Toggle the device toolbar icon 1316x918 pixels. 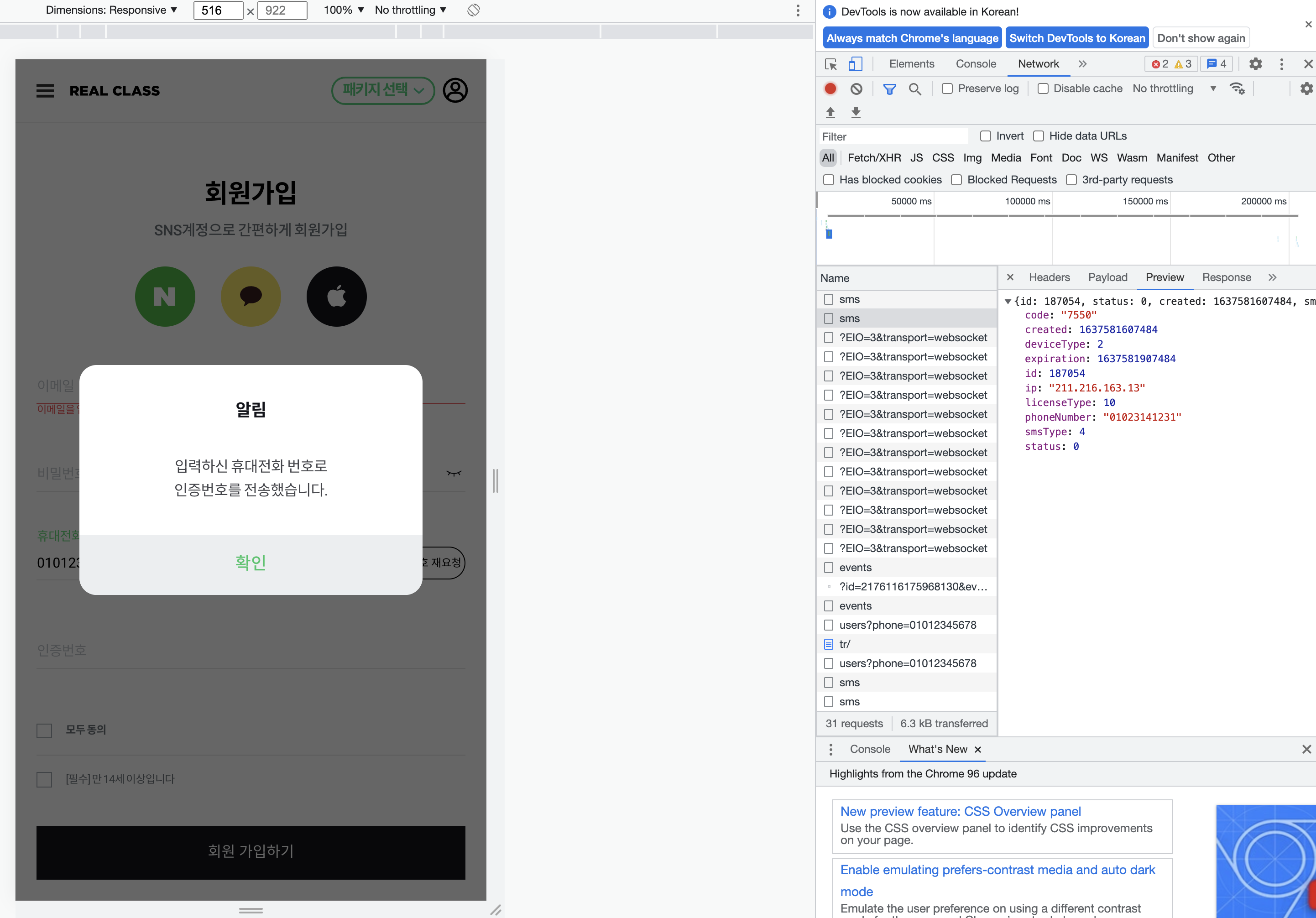855,64
